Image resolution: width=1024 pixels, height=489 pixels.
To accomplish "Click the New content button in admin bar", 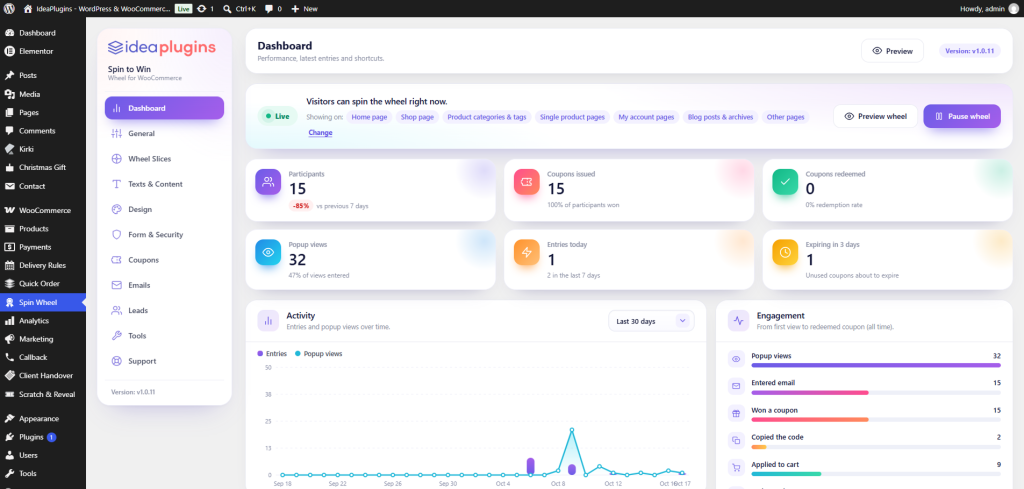I will pyautogui.click(x=304, y=8).
